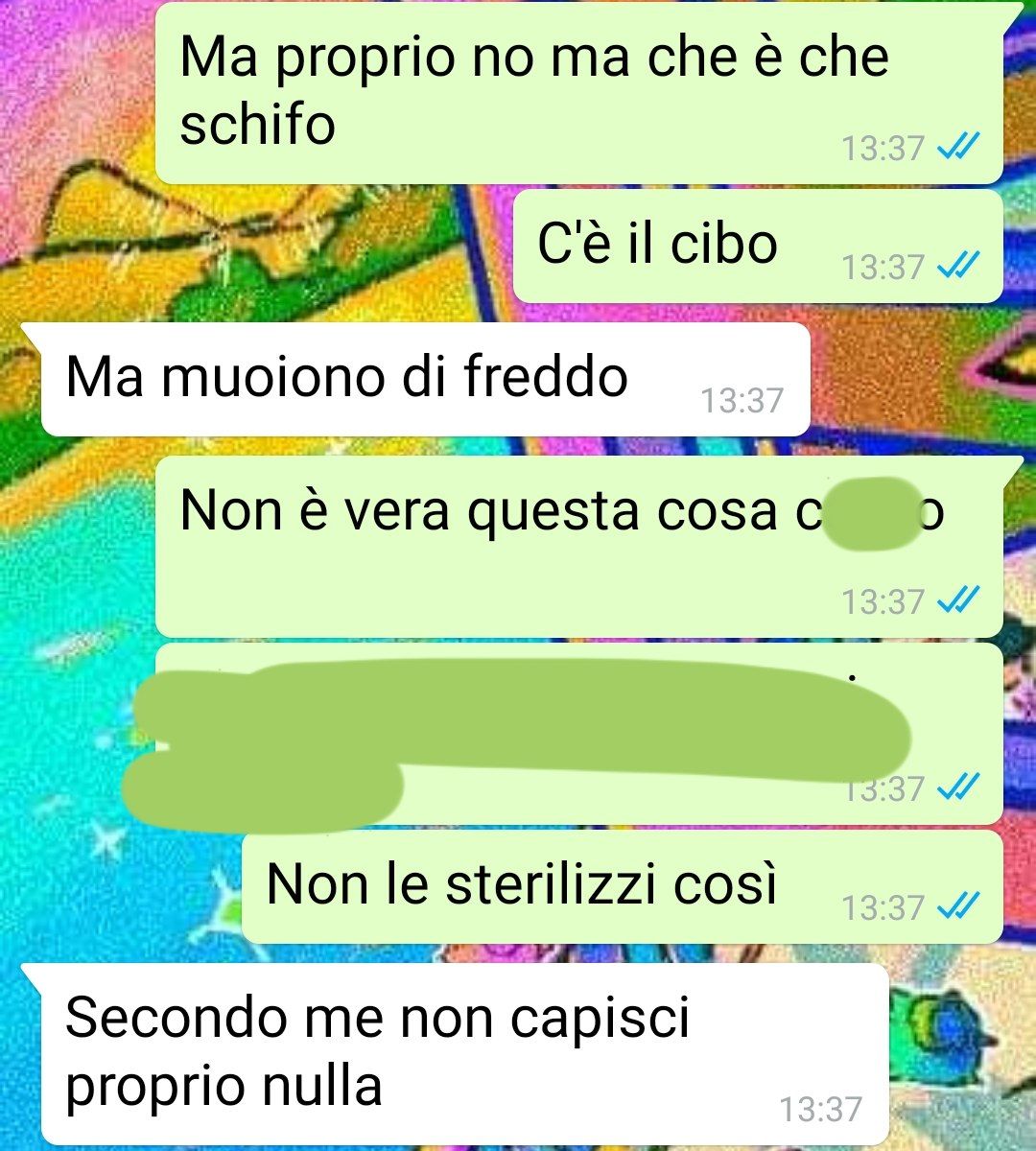Click read ticks on 'che schifo' message

tap(956, 148)
